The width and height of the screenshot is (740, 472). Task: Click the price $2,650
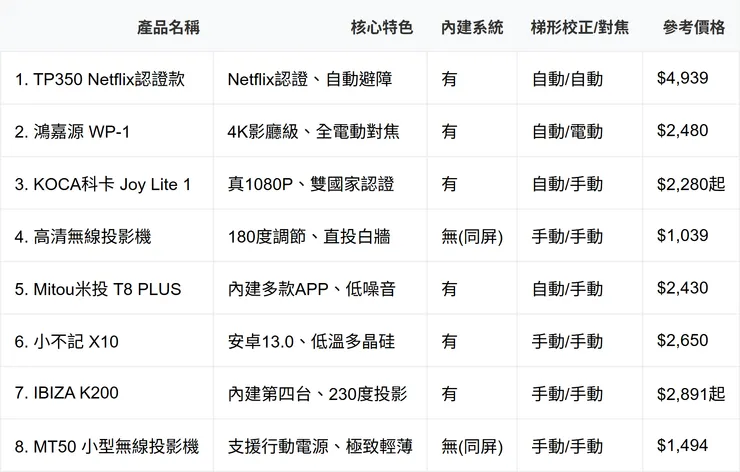[682, 340]
